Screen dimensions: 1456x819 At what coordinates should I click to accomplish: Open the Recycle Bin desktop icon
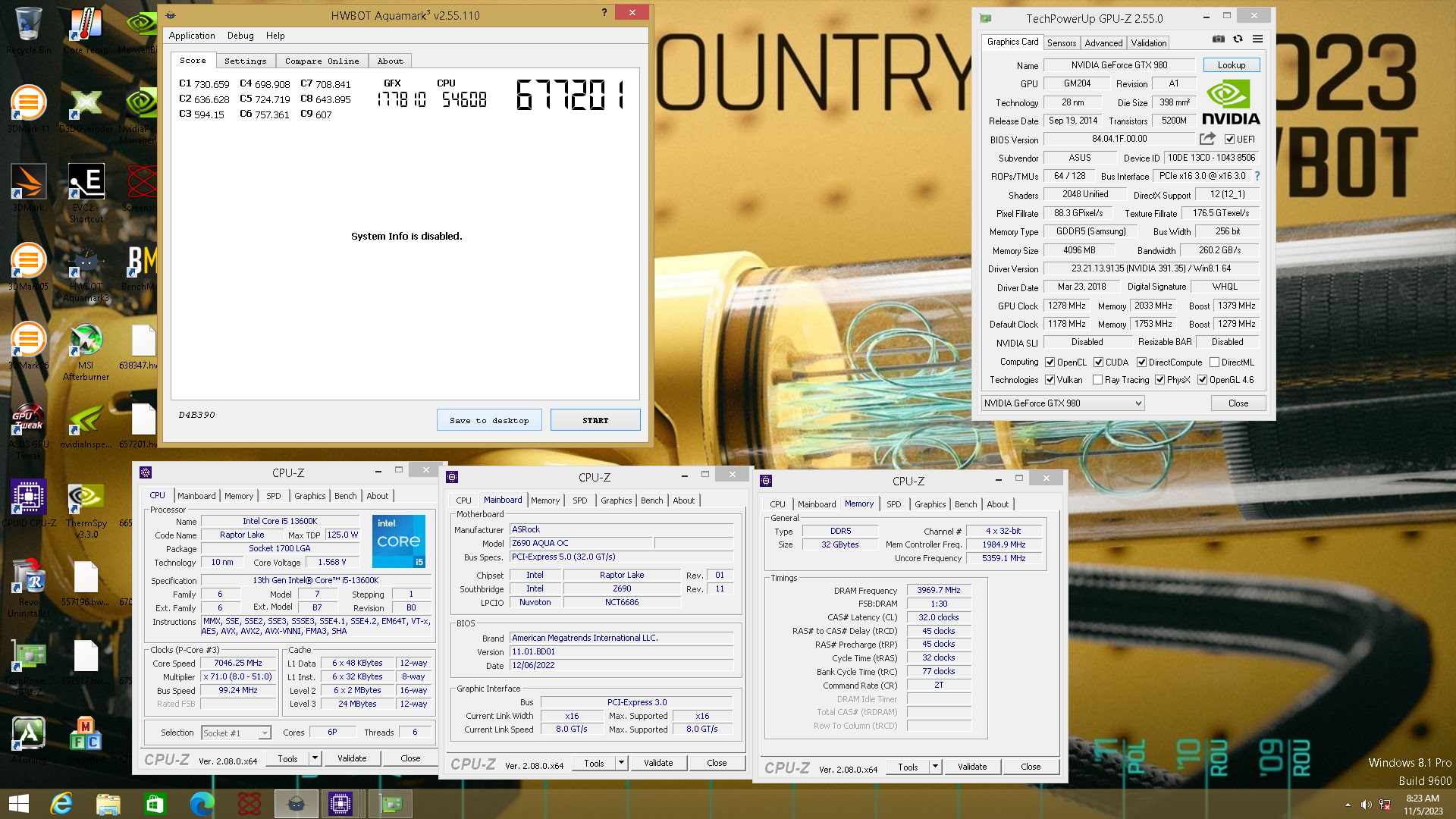[28, 30]
